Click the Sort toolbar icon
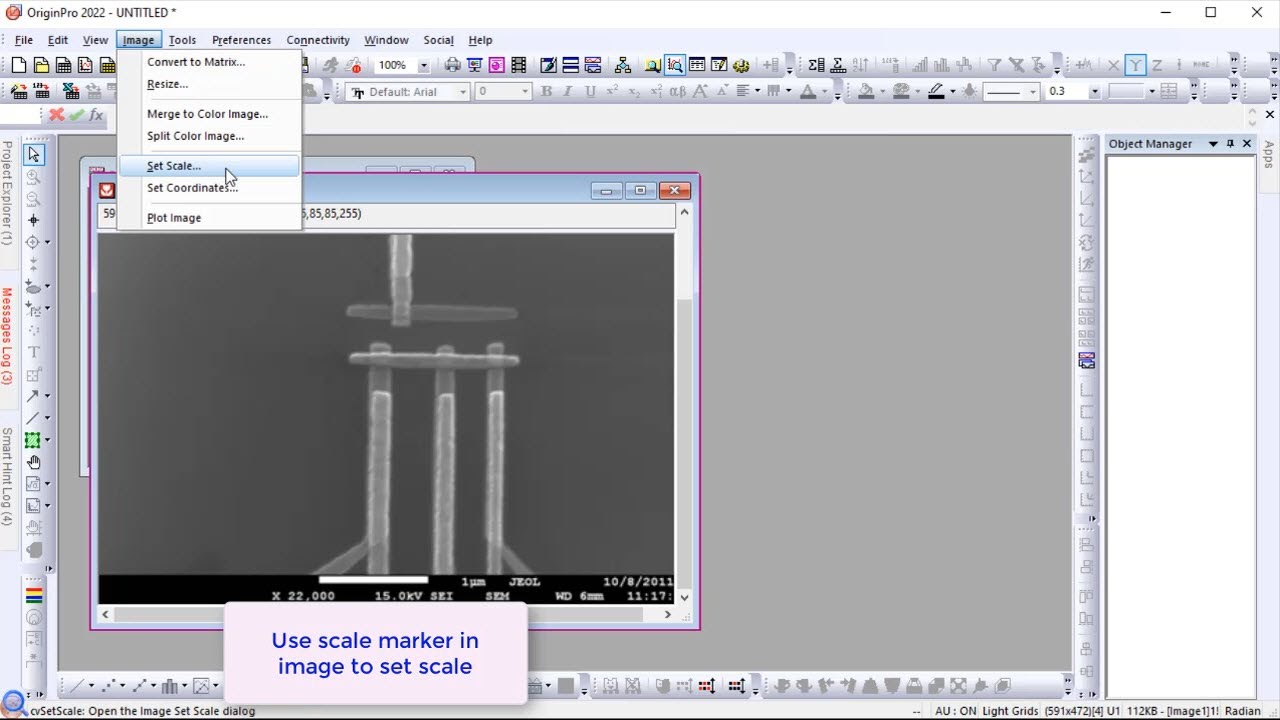The height and width of the screenshot is (720, 1280). point(860,65)
